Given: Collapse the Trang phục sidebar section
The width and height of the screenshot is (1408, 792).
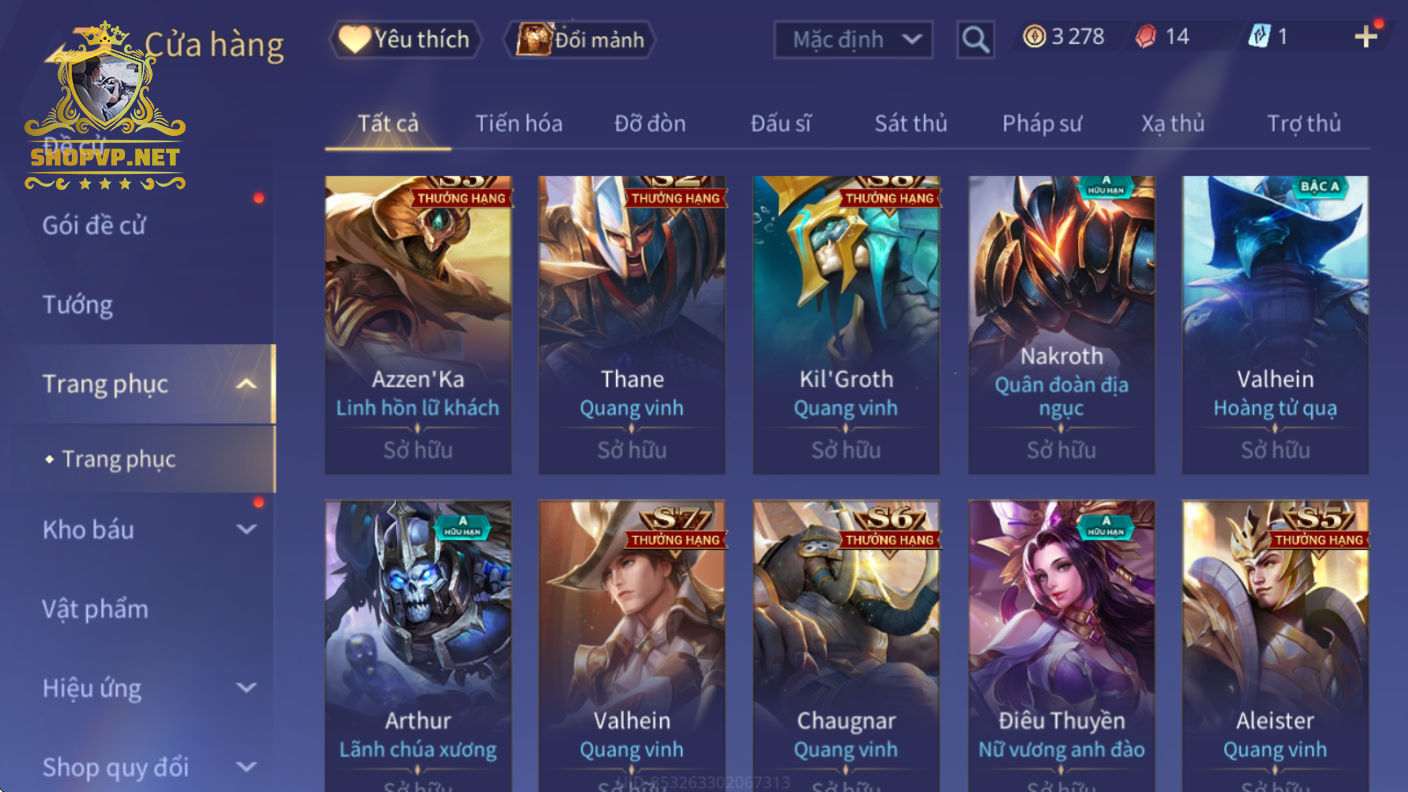Looking at the screenshot, I should 247,384.
